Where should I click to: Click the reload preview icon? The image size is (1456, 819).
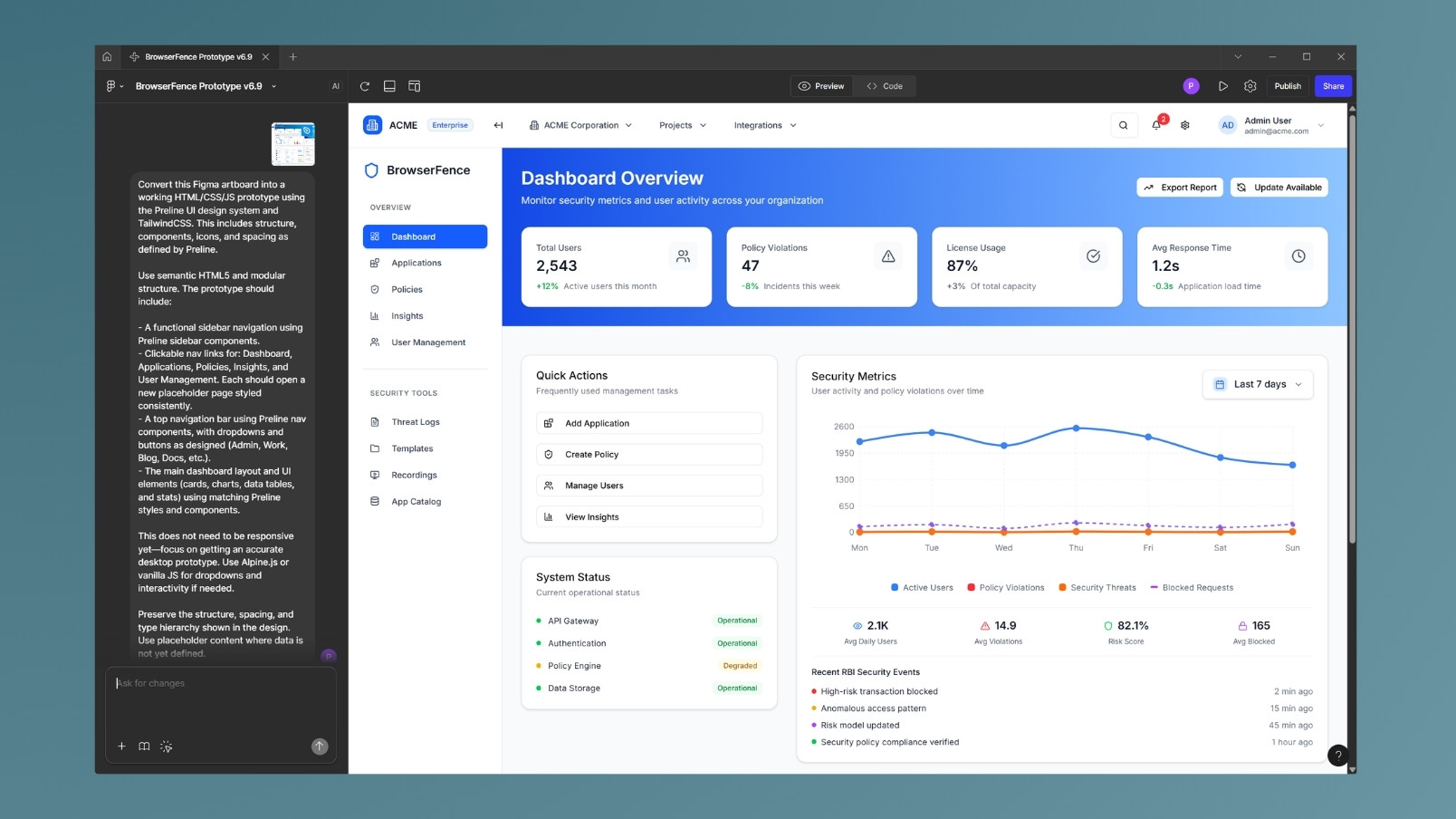click(x=365, y=86)
